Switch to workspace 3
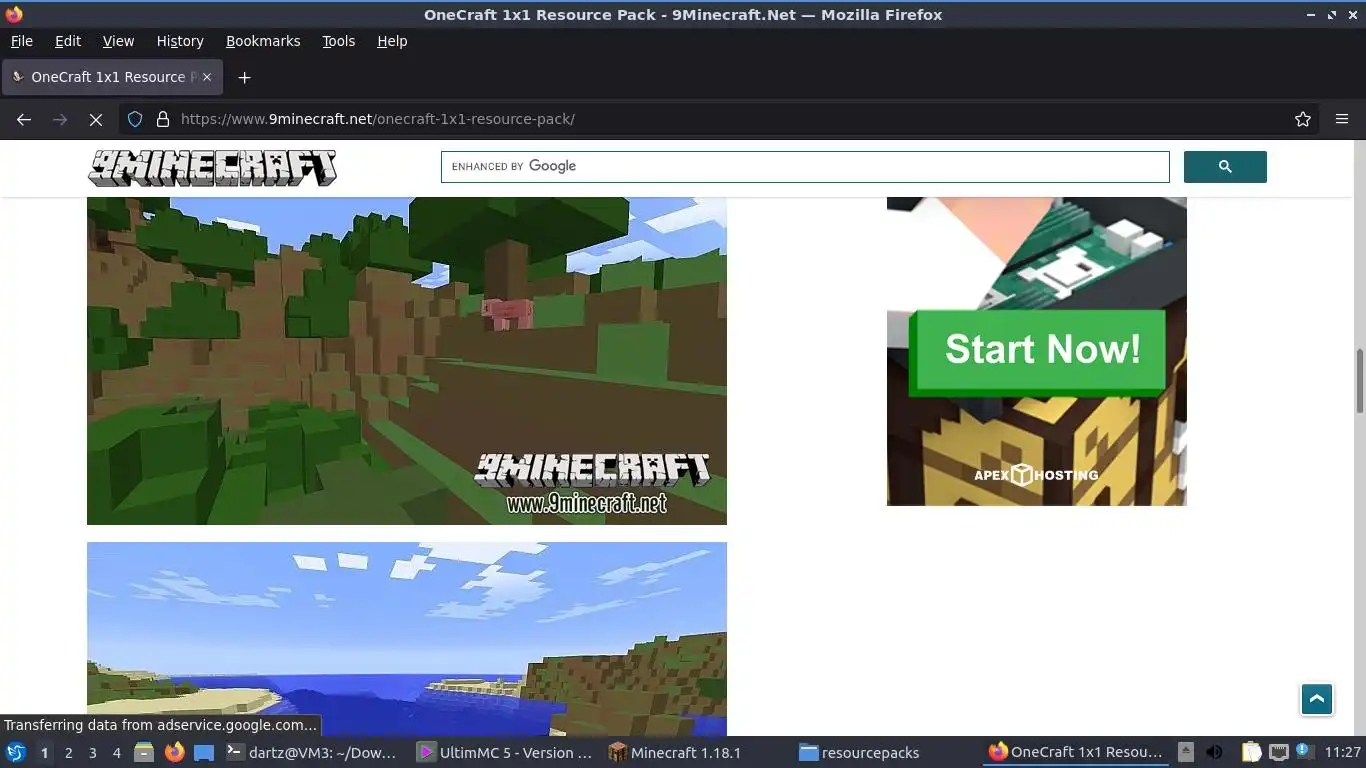Image resolution: width=1366 pixels, height=768 pixels. coord(92,752)
